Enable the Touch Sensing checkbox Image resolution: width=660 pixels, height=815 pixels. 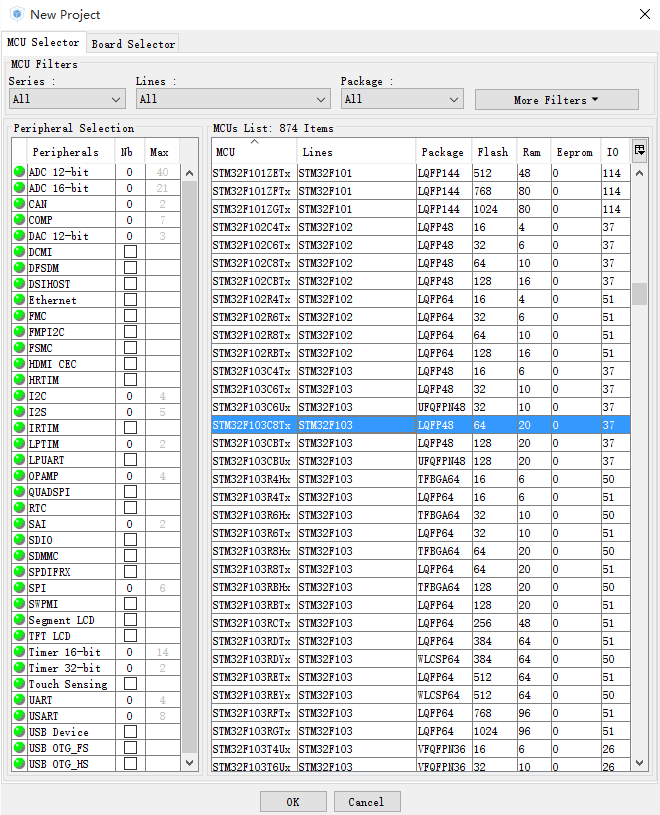(x=130, y=683)
